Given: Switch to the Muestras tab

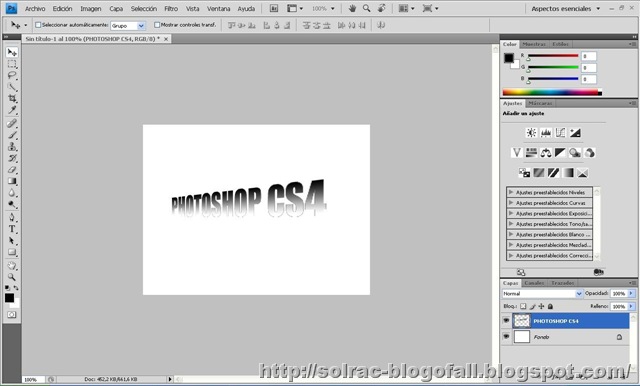Looking at the screenshot, I should point(534,44).
